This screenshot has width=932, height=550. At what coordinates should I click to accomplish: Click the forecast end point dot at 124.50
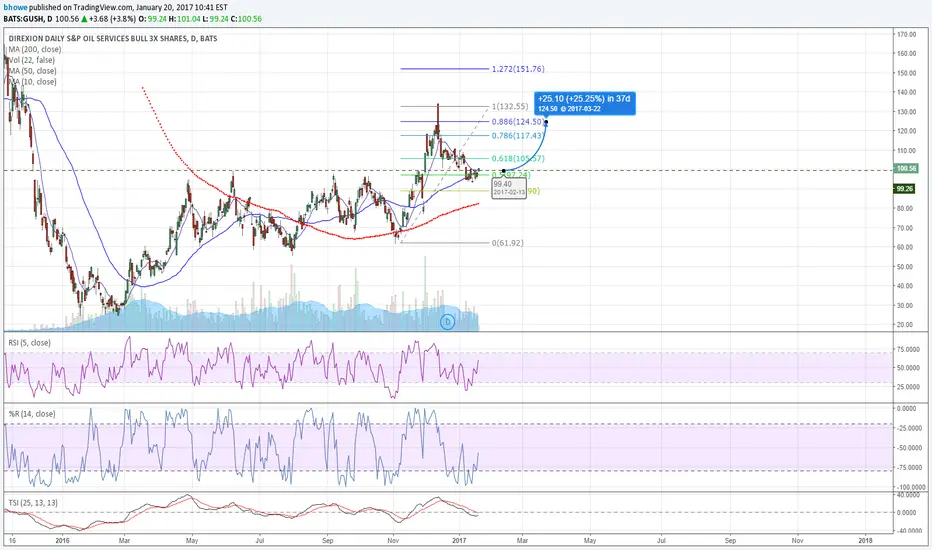point(546,123)
